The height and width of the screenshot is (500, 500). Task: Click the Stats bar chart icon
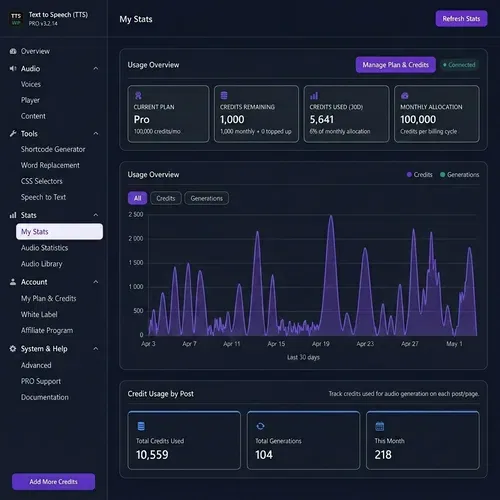click(13, 215)
